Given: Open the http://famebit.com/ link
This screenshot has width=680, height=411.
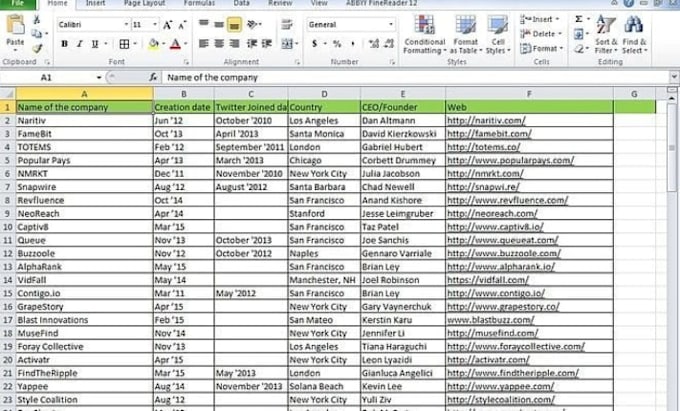Looking at the screenshot, I should click(x=489, y=134).
